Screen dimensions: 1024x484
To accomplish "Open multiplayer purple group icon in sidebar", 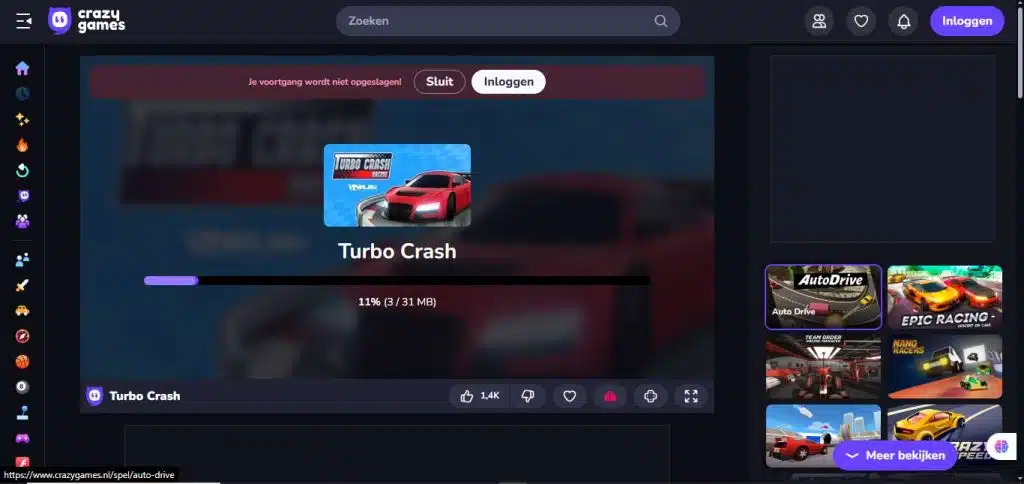I will [x=22, y=221].
